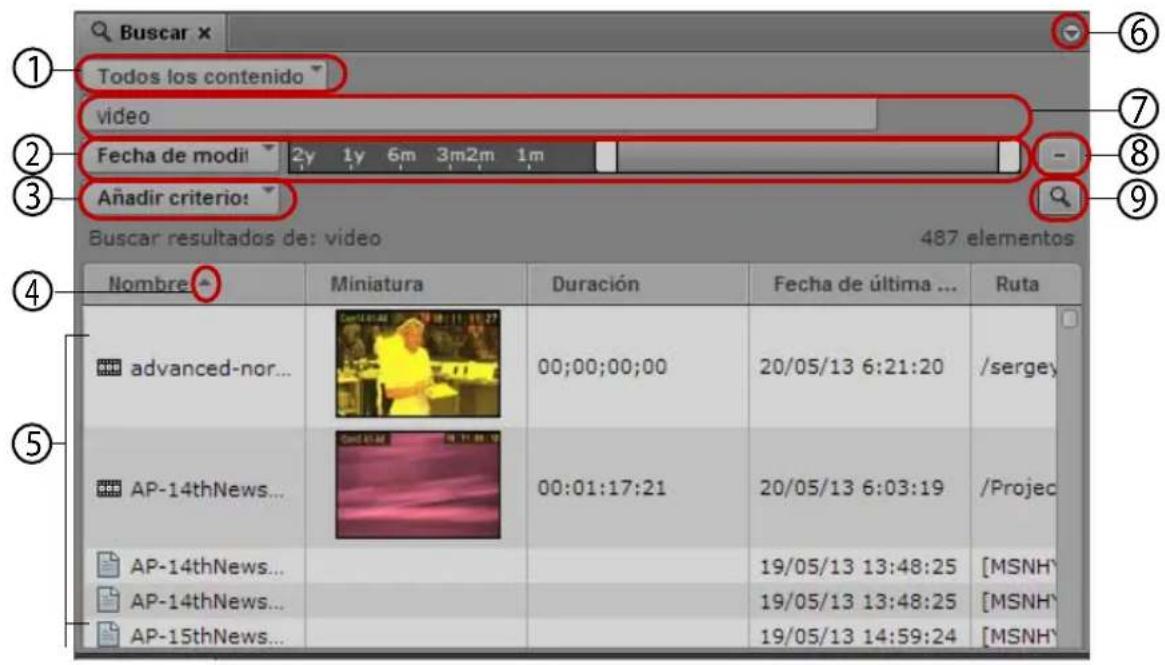Sort by the Ruta column header

click(1025, 284)
